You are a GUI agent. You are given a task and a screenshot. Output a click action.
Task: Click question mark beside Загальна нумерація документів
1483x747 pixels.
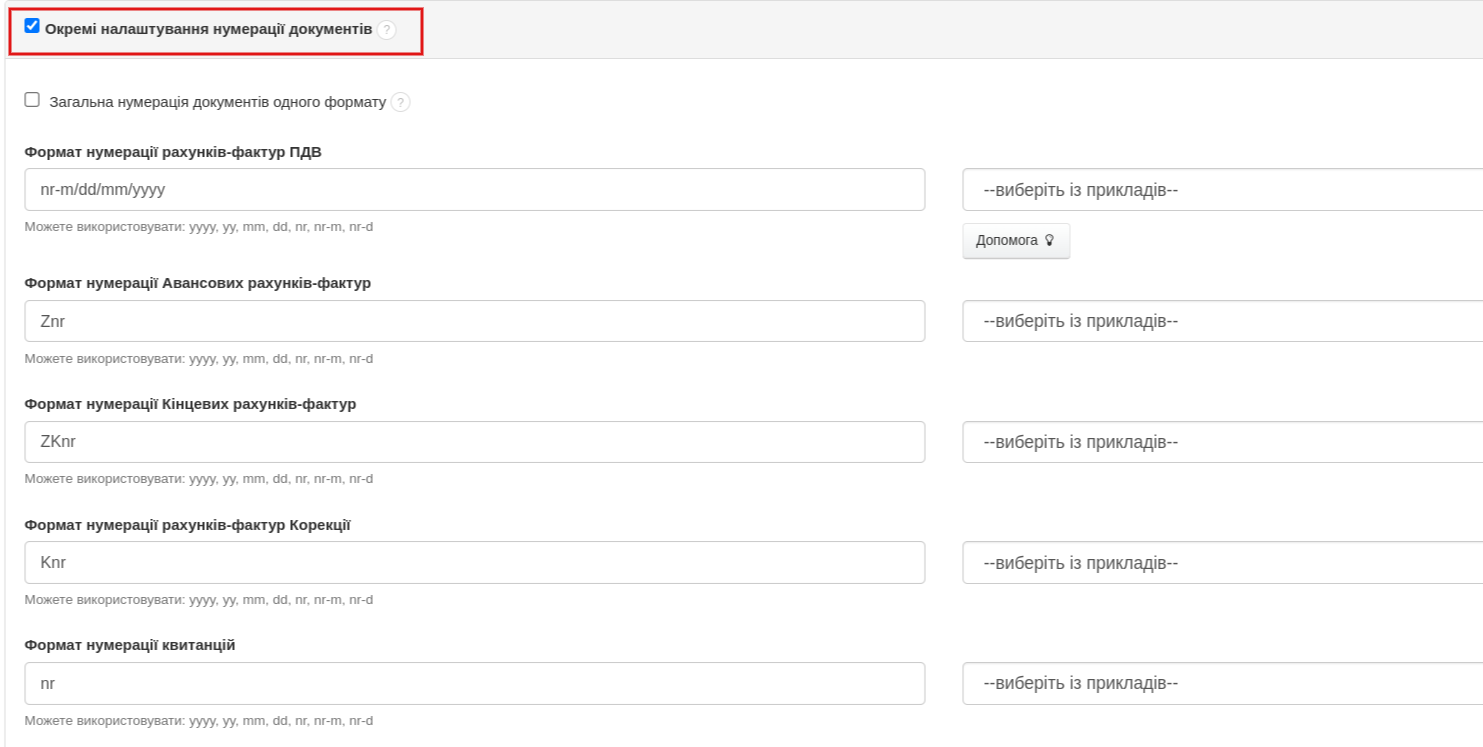(x=401, y=102)
